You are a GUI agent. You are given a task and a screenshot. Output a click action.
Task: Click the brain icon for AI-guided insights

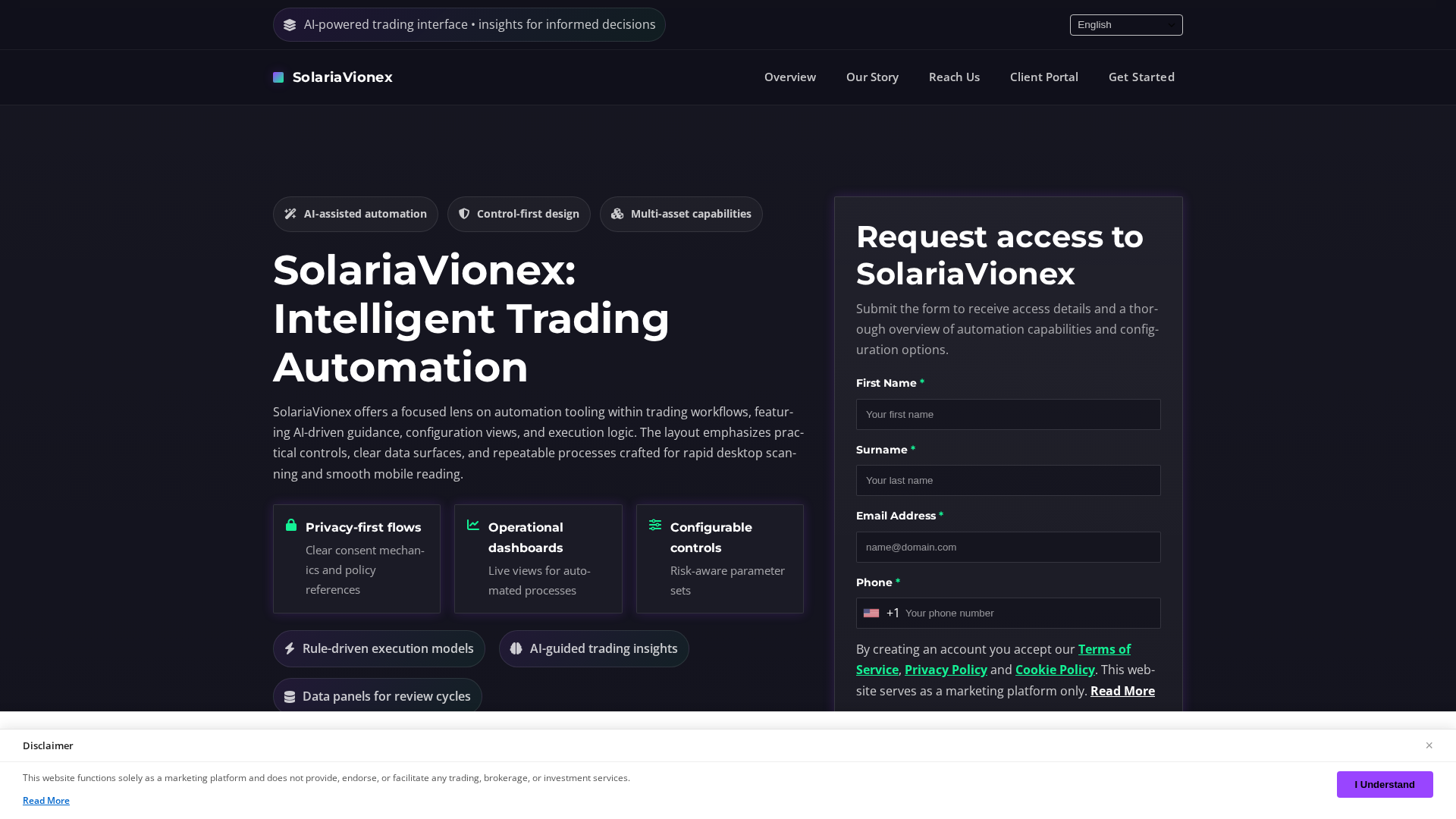[516, 648]
